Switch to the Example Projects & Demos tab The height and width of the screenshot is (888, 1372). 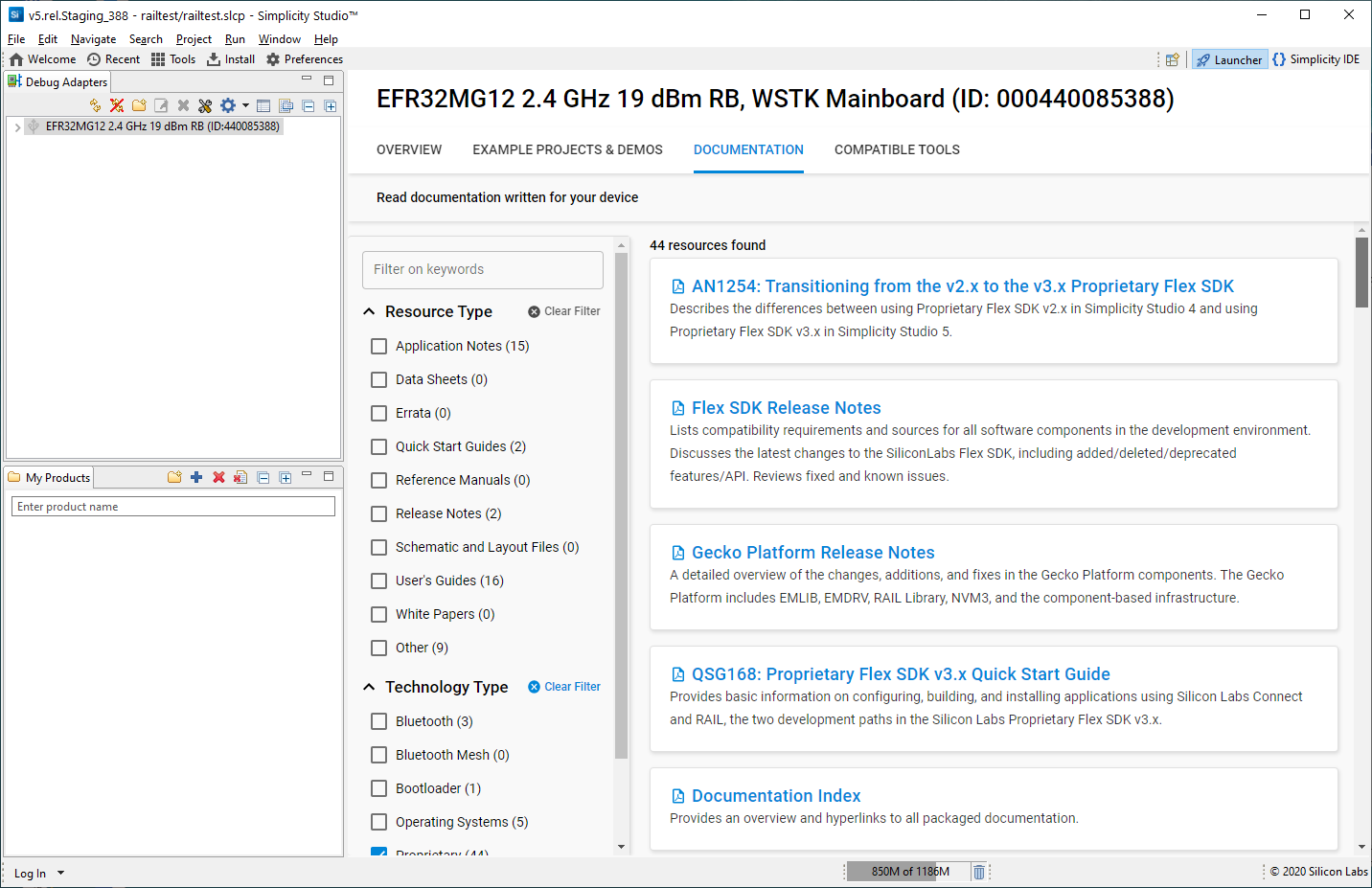(x=567, y=149)
